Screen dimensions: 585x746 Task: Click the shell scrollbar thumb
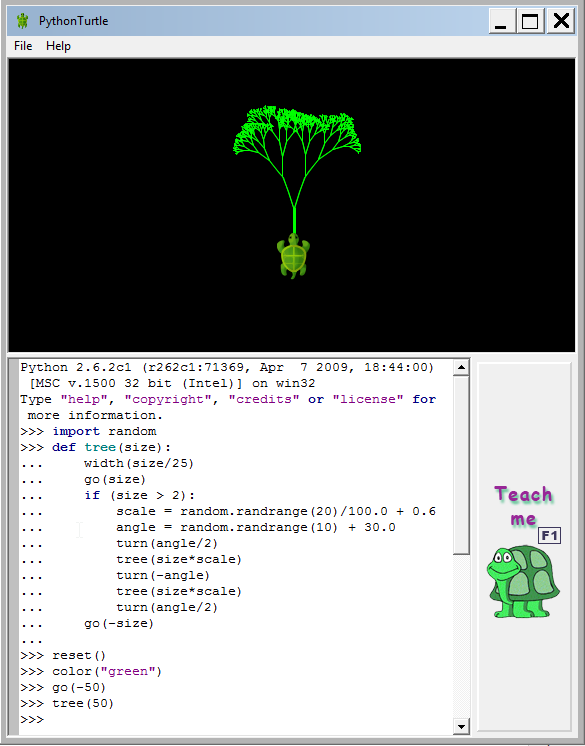pyautogui.click(x=461, y=465)
